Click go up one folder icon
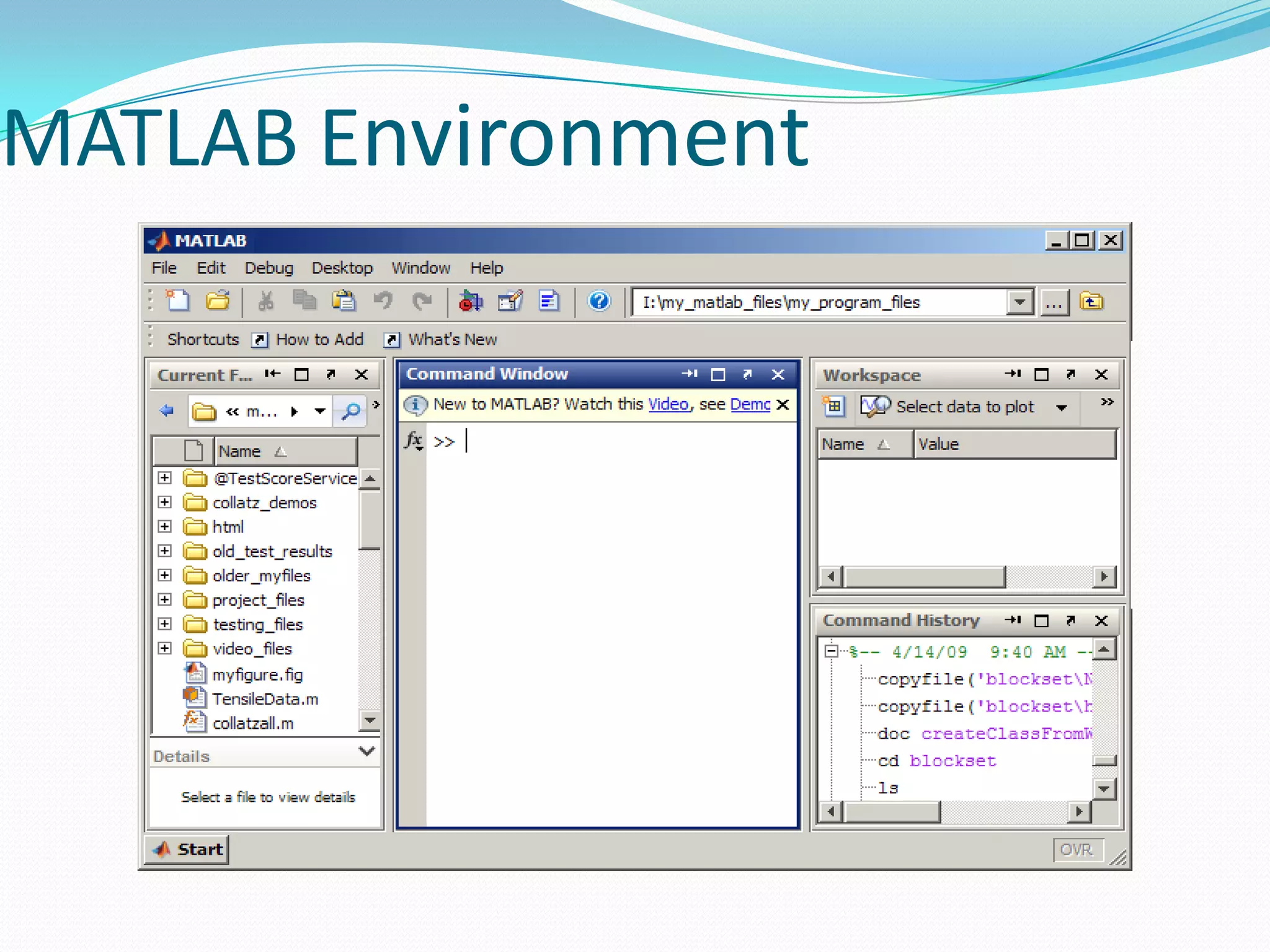The image size is (1270, 952). pos(1091,302)
